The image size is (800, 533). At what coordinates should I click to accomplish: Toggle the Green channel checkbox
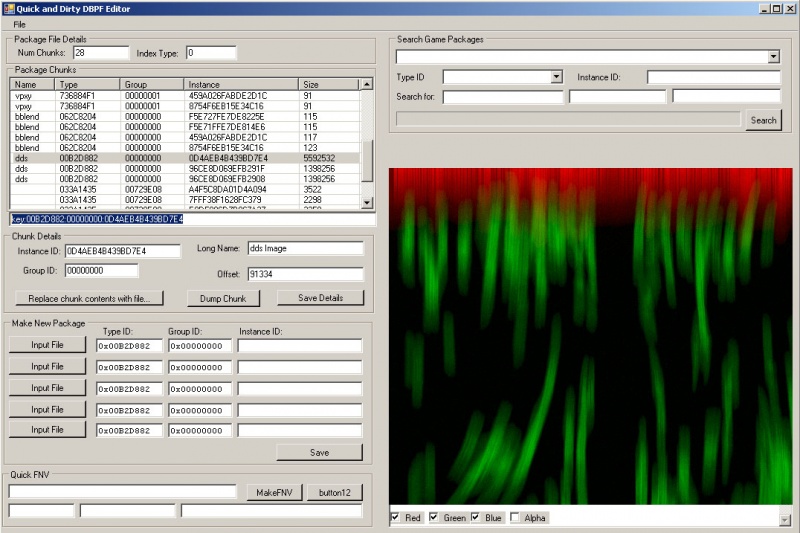click(x=434, y=517)
